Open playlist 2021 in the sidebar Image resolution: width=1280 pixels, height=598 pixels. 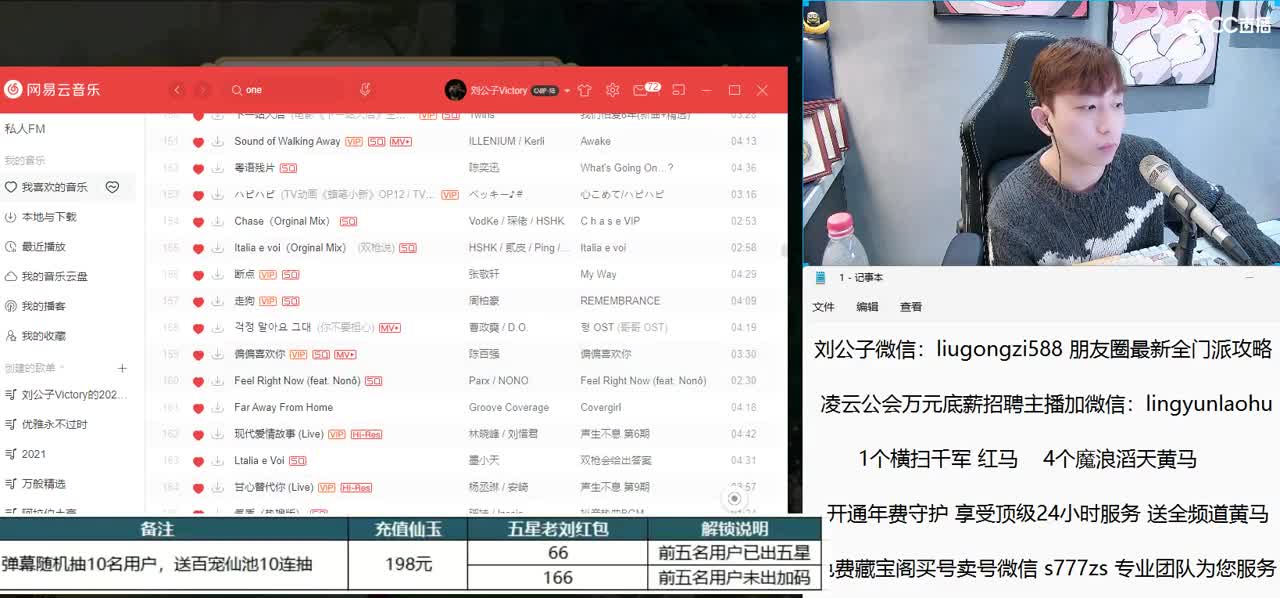(34, 454)
